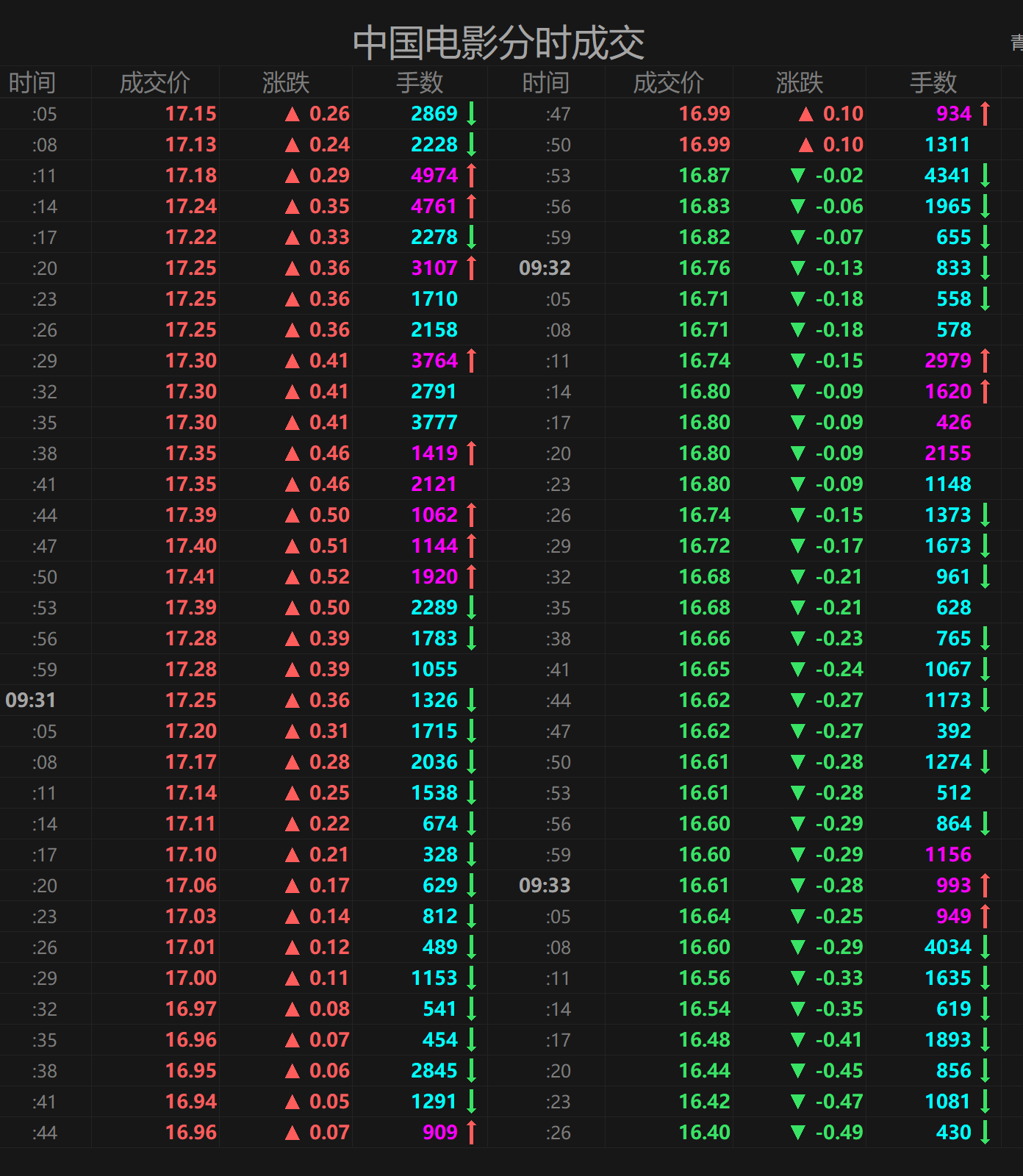The width and height of the screenshot is (1023, 1176).
Task: Click the red up arrow next to volume 1920
Action: 472,577
